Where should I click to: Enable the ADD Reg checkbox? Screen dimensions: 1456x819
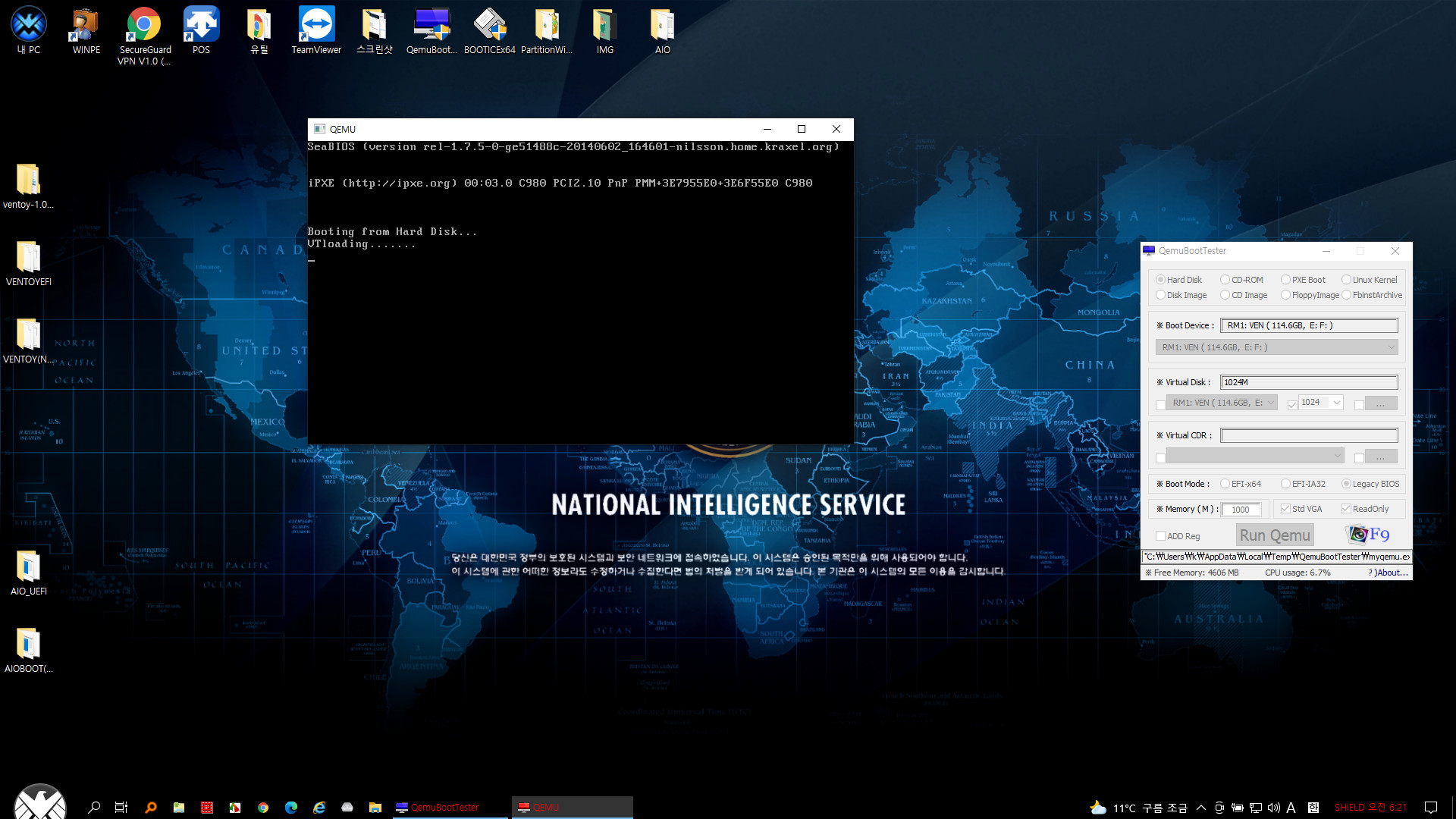[1178, 536]
